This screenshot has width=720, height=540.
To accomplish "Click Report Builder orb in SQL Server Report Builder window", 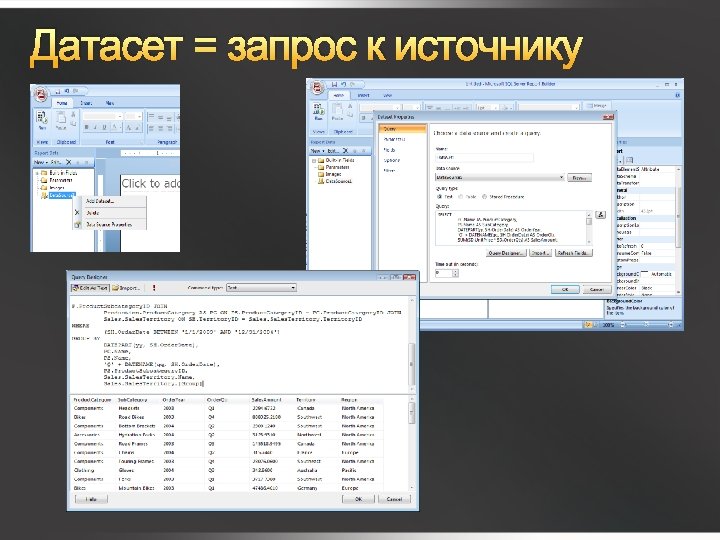I will 317,87.
